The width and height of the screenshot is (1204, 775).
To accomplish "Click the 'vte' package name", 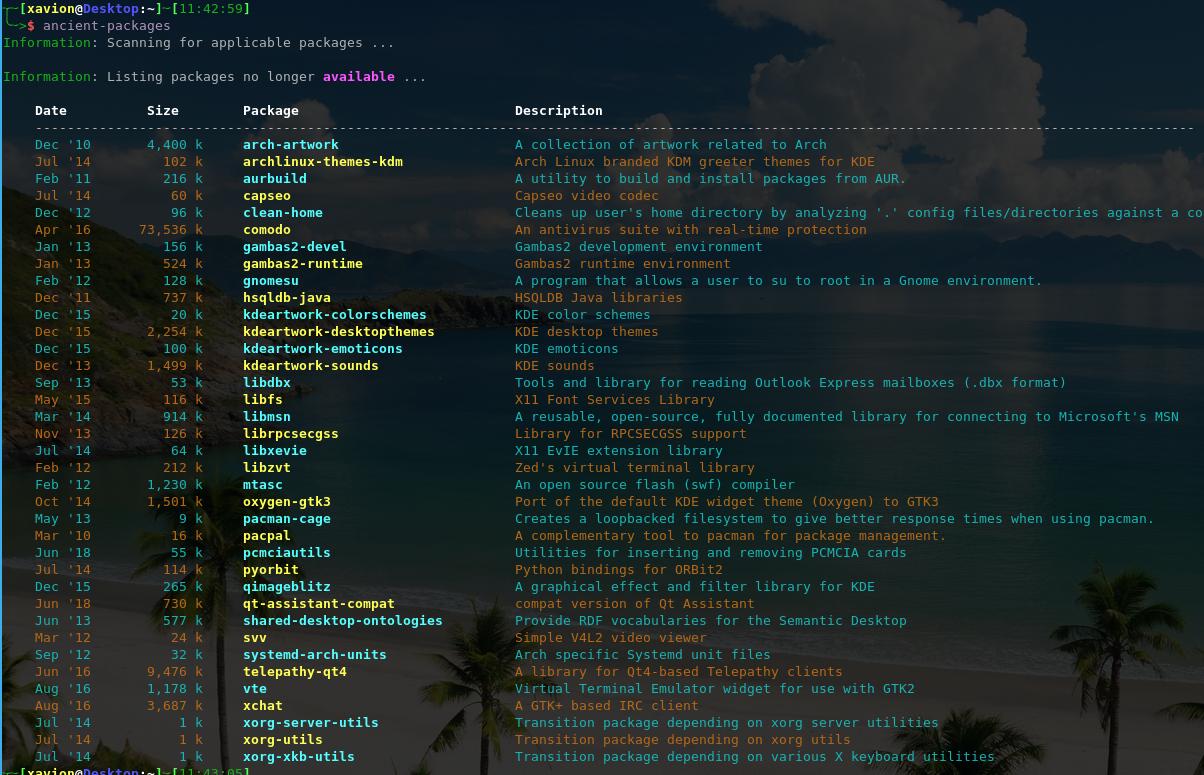I will (255, 688).
